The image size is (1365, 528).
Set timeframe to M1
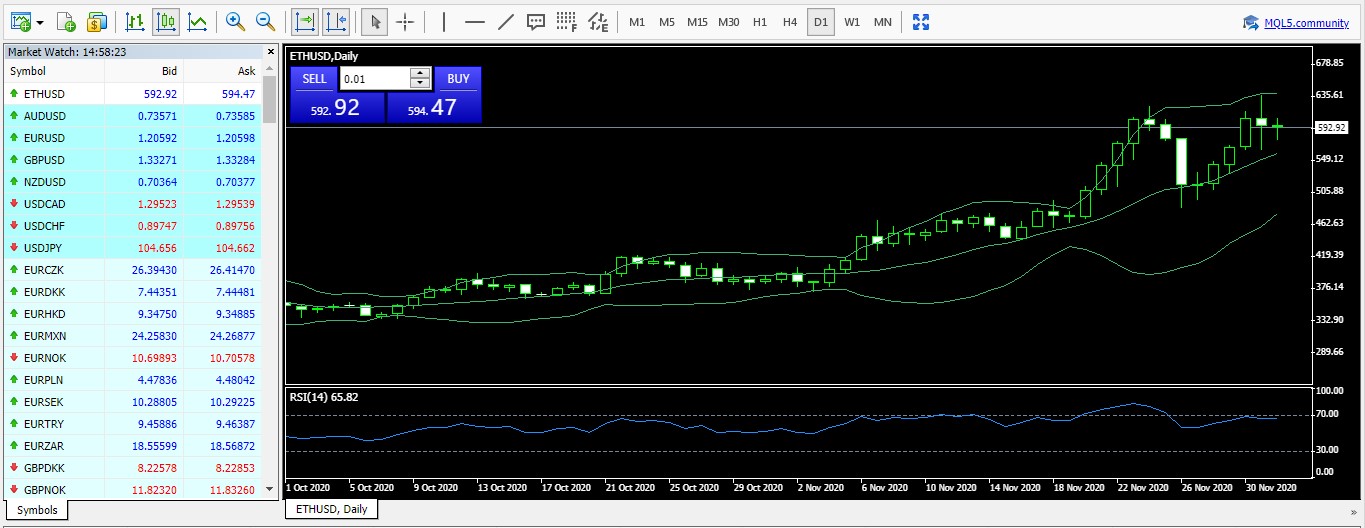coord(637,22)
